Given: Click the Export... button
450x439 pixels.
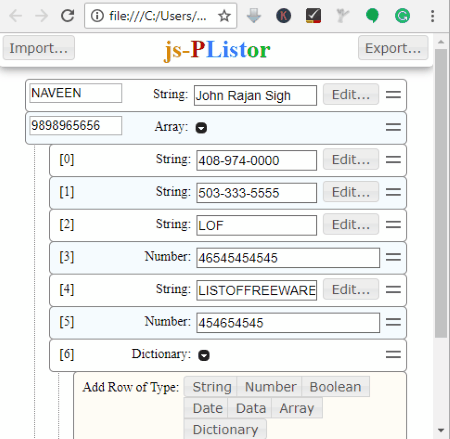Looking at the screenshot, I should 393,48.
